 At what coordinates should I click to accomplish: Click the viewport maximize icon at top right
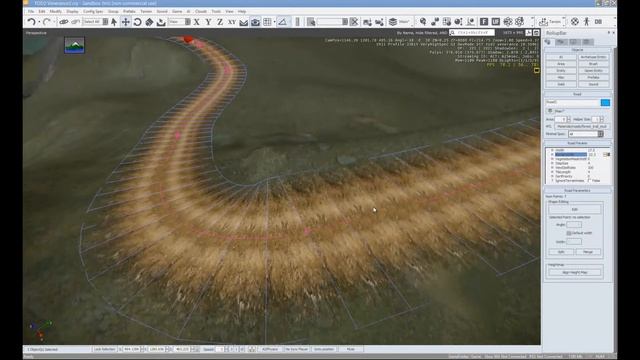point(536,33)
